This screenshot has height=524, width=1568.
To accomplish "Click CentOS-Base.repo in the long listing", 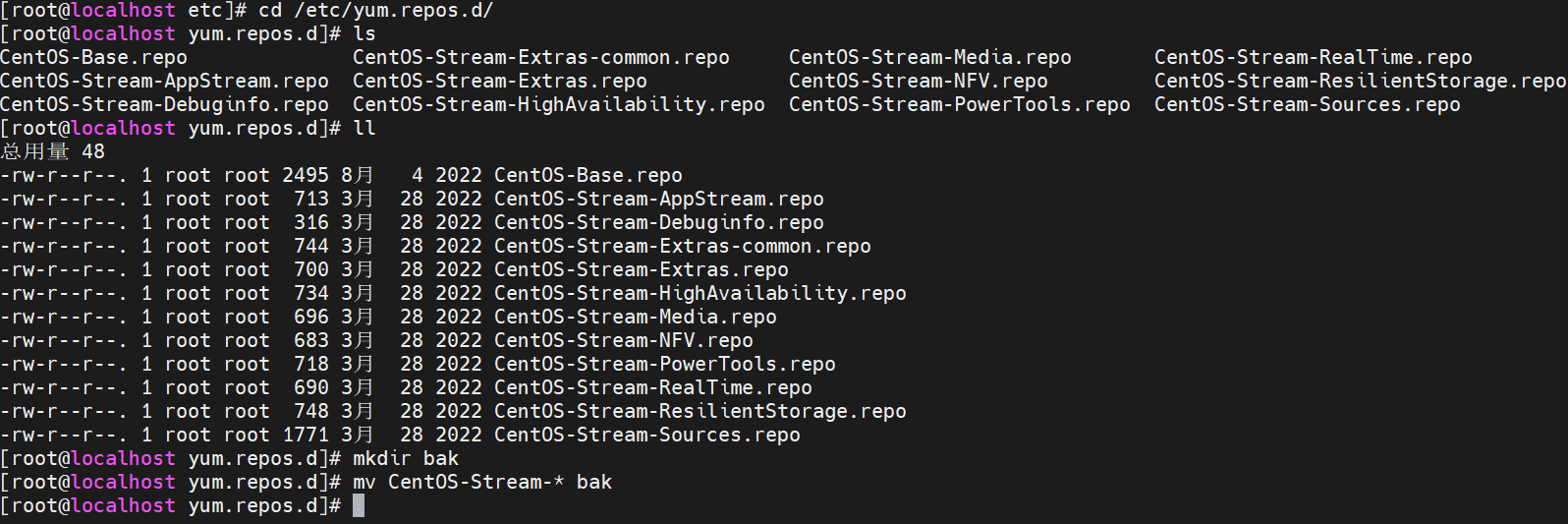I will (588, 175).
